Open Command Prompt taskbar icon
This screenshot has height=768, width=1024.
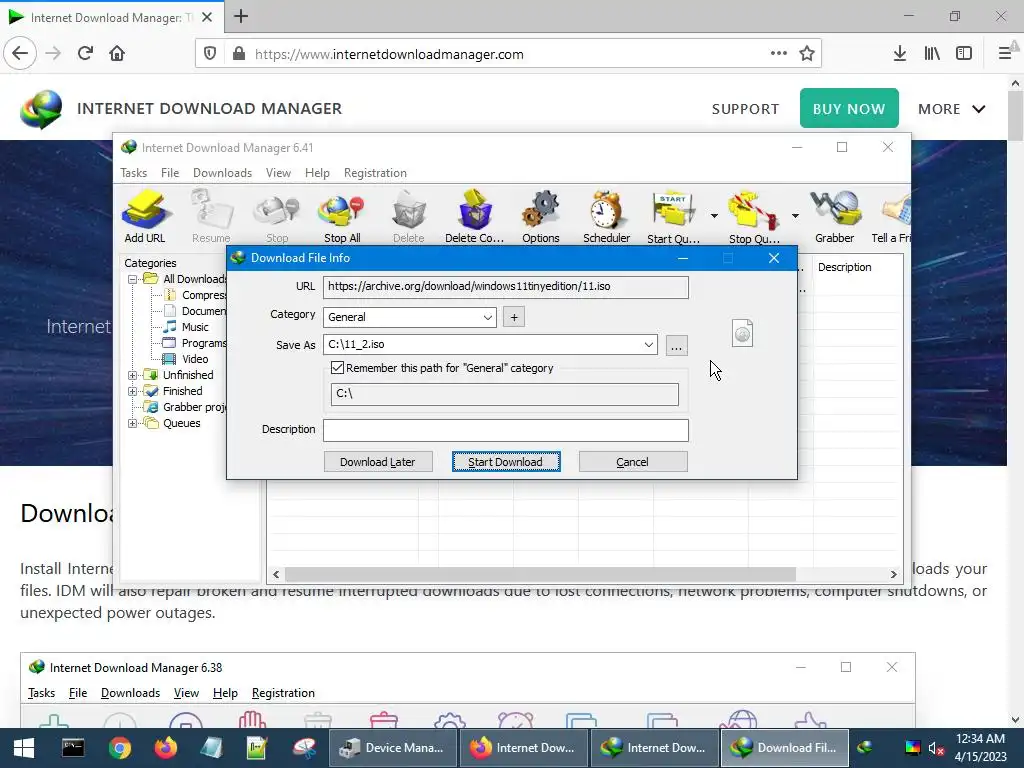(x=73, y=748)
